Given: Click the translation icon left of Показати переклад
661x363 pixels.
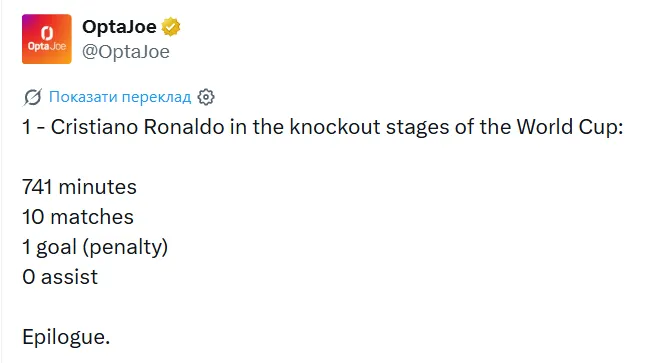Looking at the screenshot, I should click(x=32, y=97).
